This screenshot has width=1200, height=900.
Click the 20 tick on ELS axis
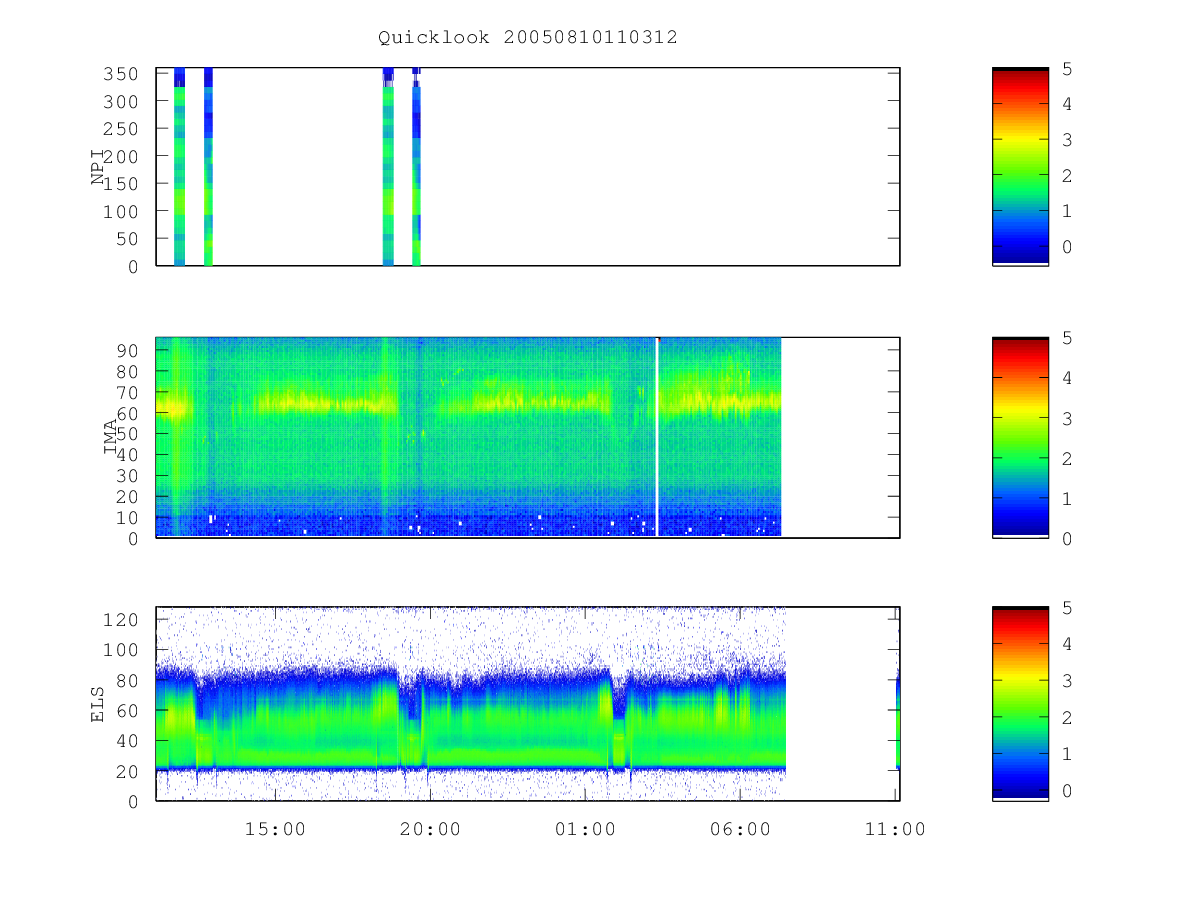pos(127,772)
